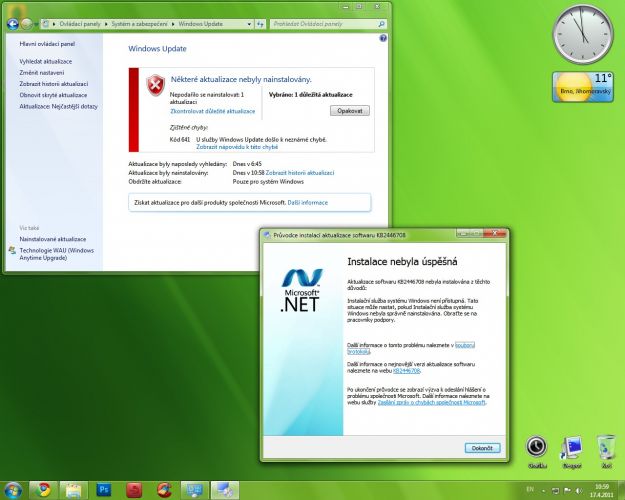Click the red square app icon in taskbar
Viewport: 625px width, 500px height.
(x=134, y=490)
